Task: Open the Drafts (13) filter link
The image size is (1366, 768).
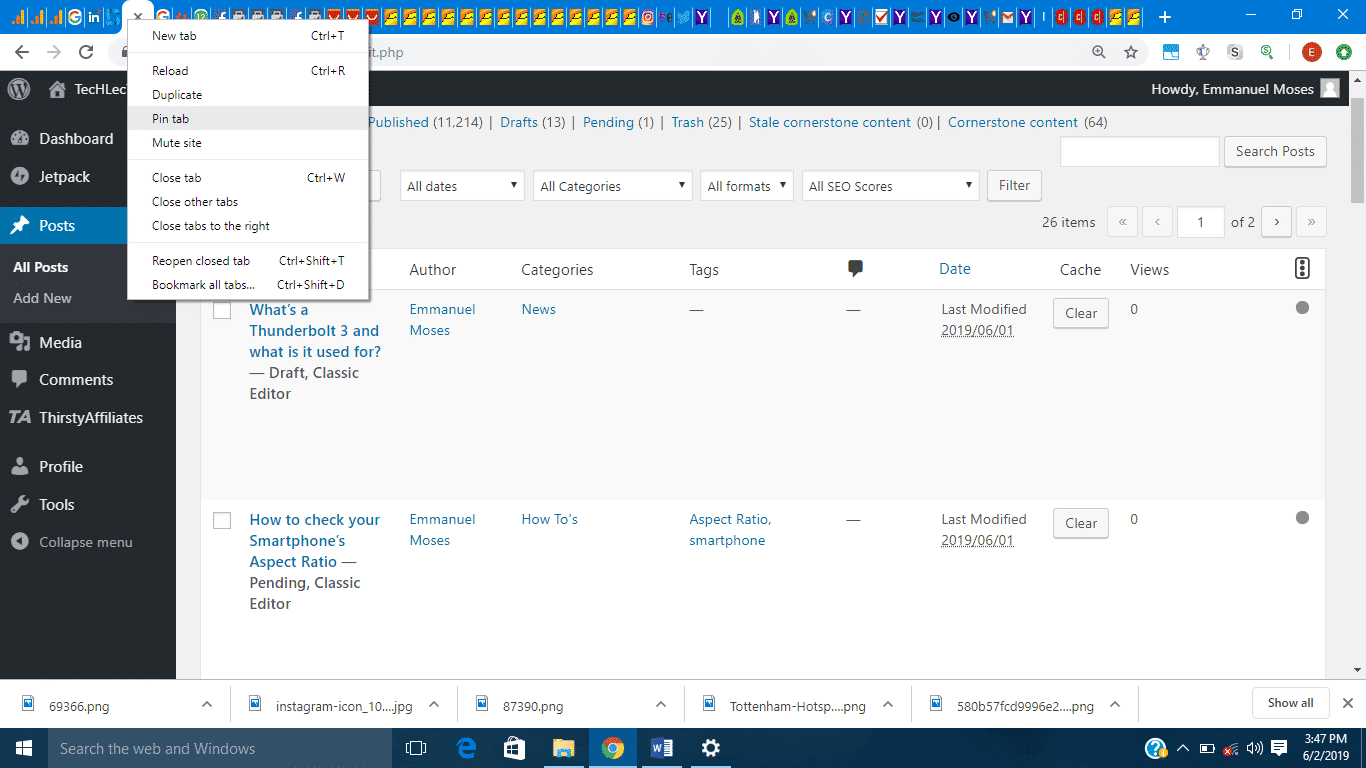Action: pos(532,122)
